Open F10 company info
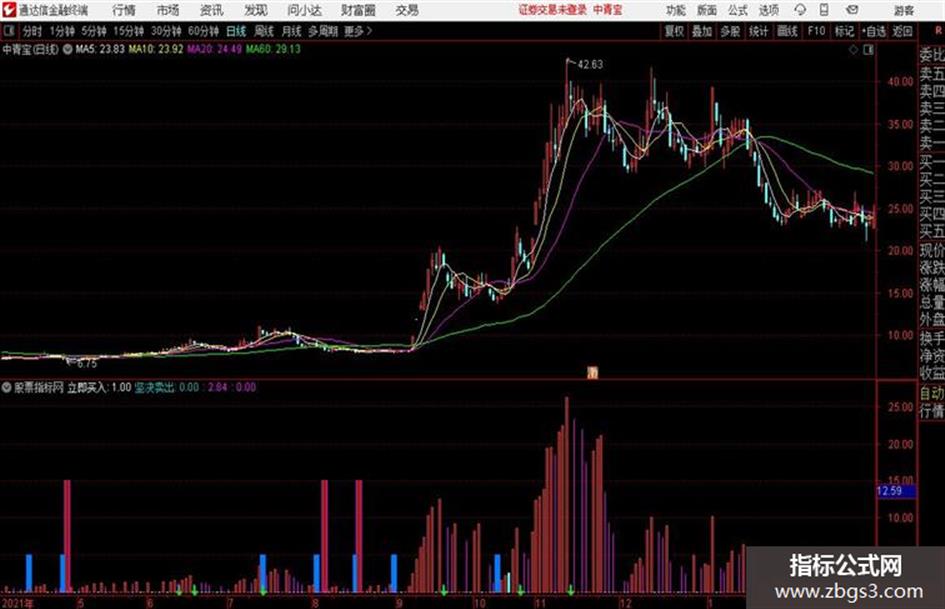 [x=816, y=31]
